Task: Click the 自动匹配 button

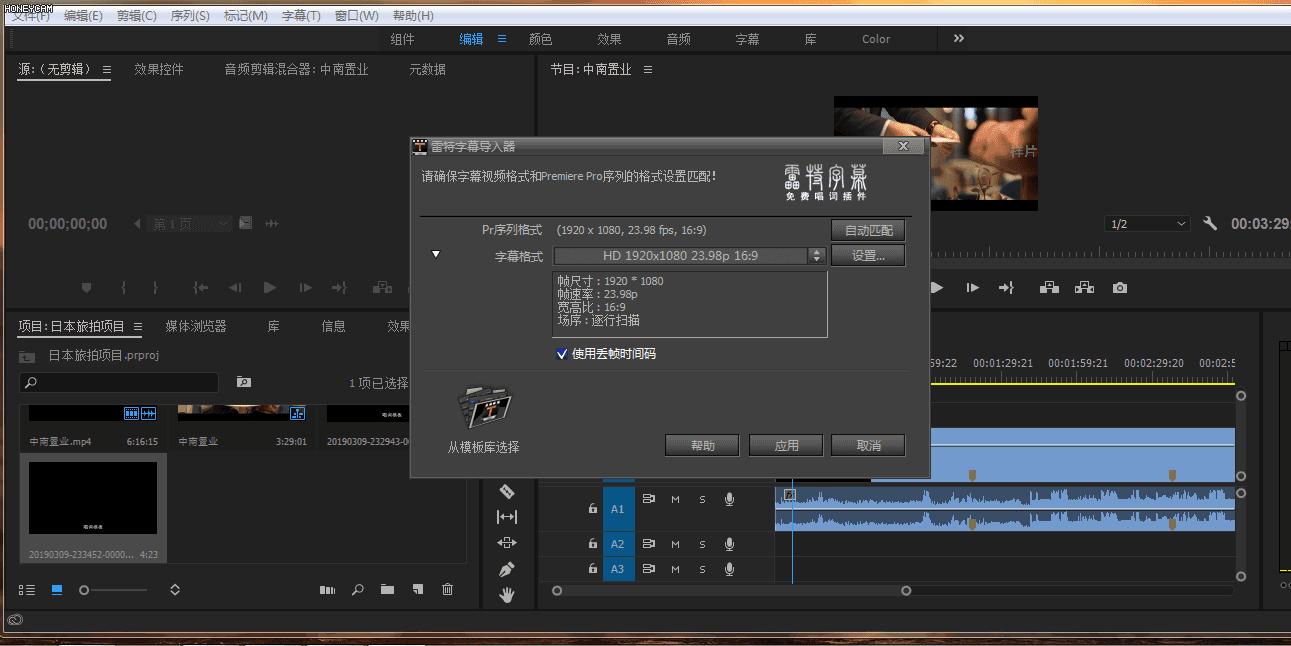Action: pyautogui.click(x=868, y=231)
